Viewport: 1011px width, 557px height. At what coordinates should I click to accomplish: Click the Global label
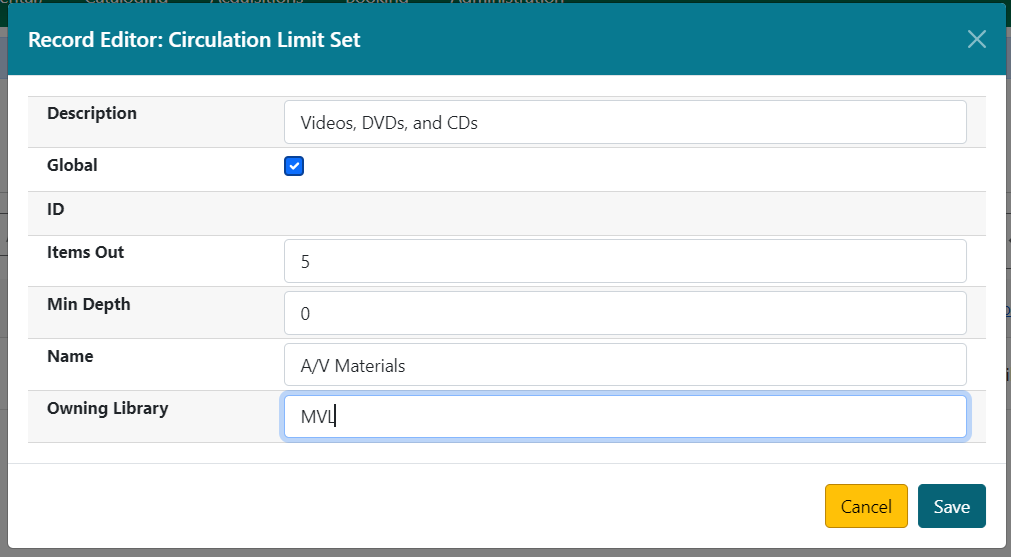click(x=72, y=165)
